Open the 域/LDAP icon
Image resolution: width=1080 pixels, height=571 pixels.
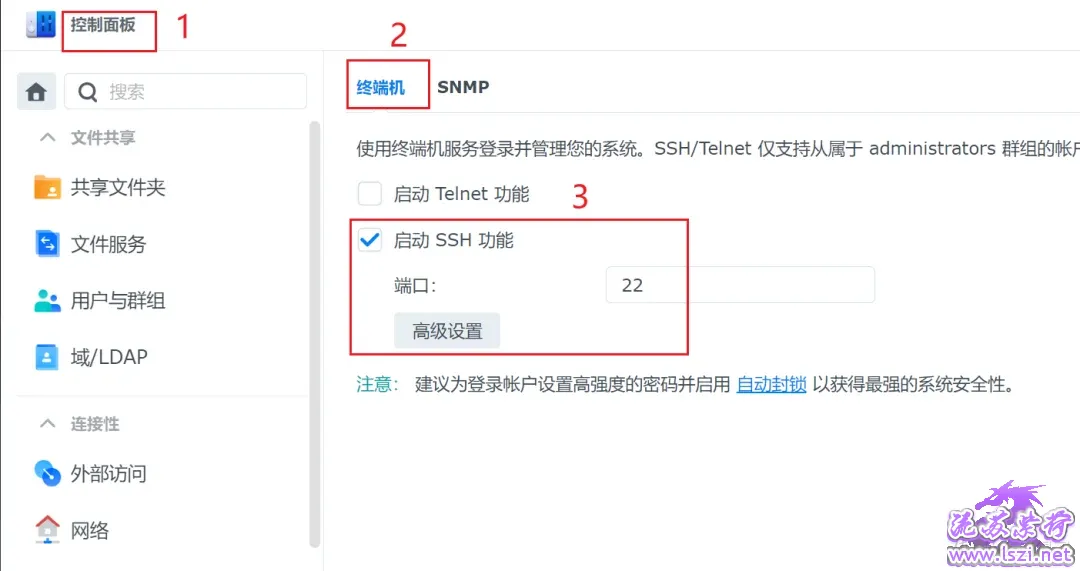(47, 357)
